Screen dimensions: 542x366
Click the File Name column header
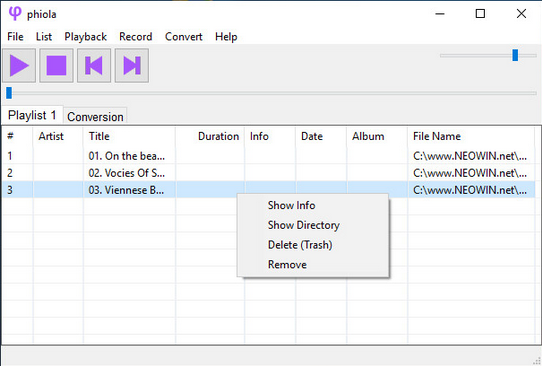pyautogui.click(x=471, y=136)
